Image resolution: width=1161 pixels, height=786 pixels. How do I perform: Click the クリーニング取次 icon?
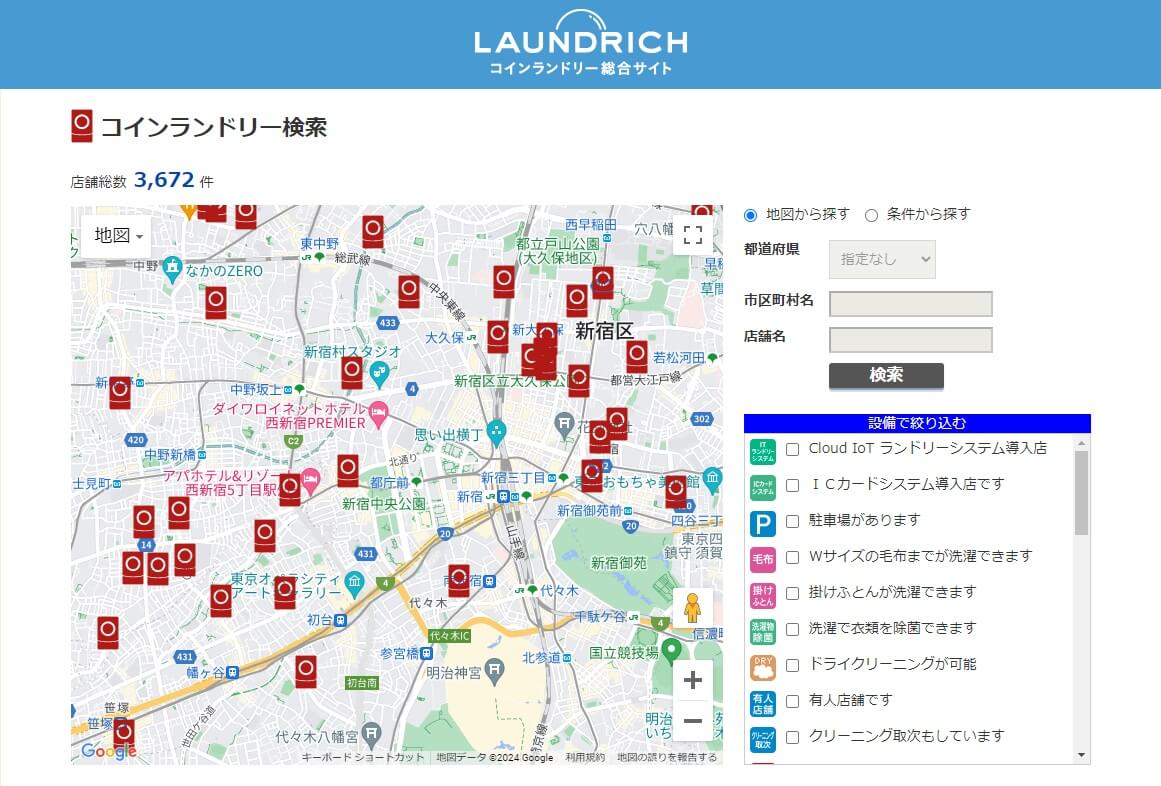763,736
